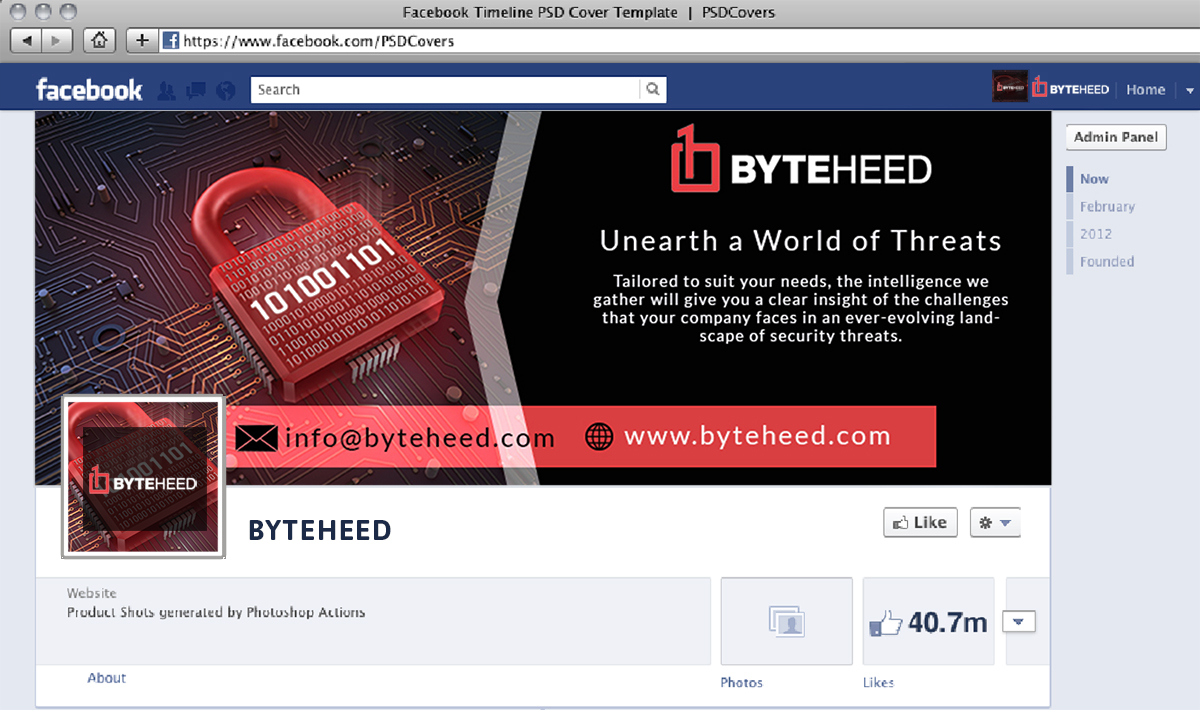
Task: Click the envelope email icon on cover
Action: tap(256, 438)
